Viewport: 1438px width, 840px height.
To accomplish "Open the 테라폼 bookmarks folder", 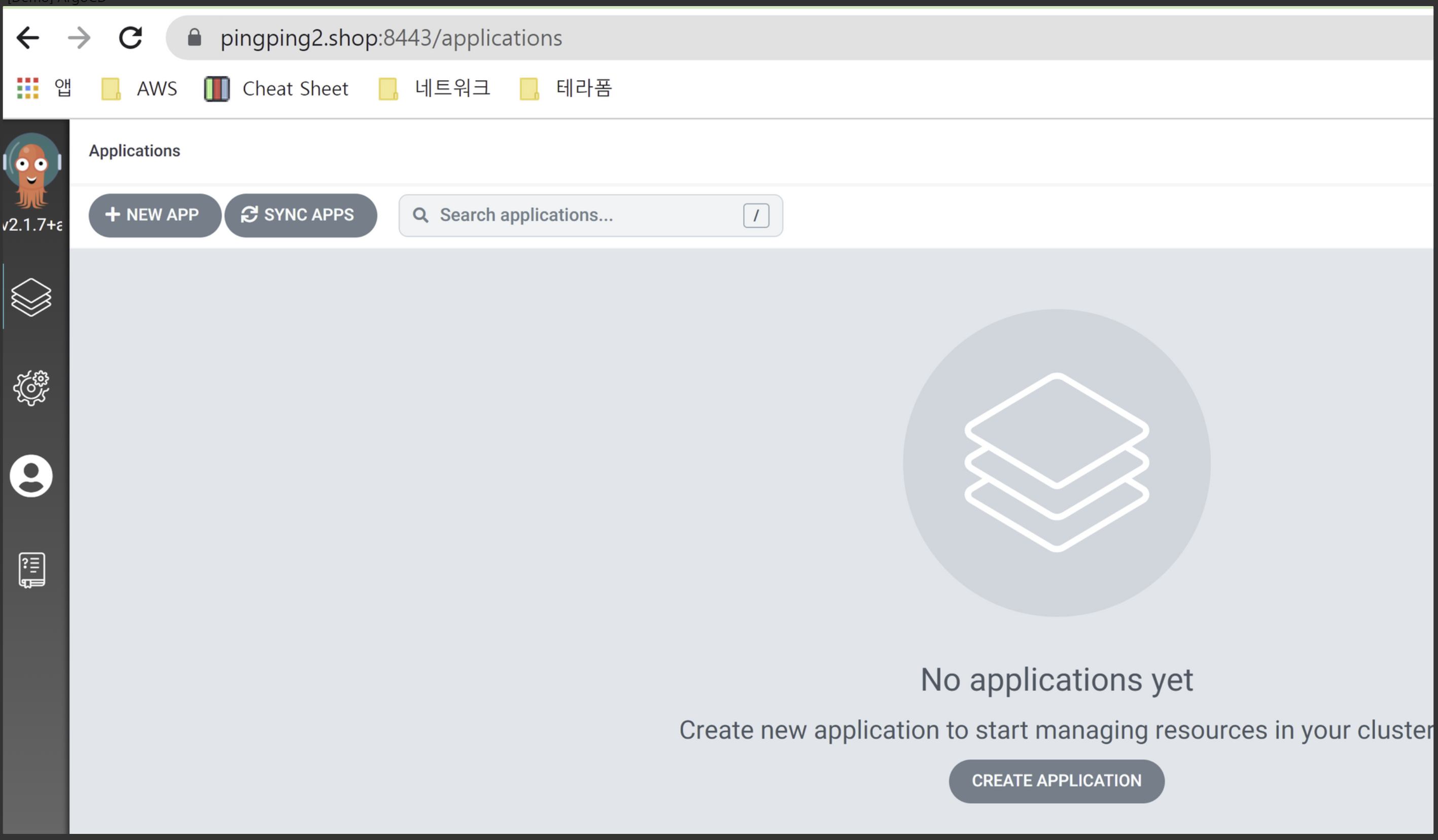I will coord(566,88).
